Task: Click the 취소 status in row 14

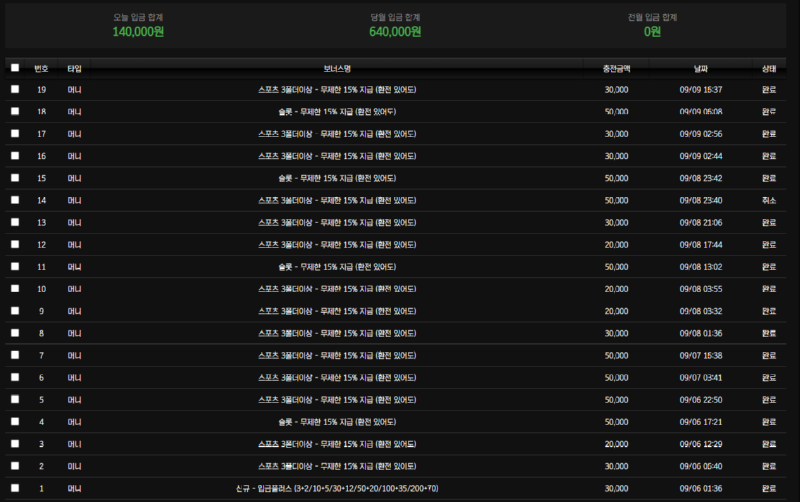Action: (x=769, y=200)
